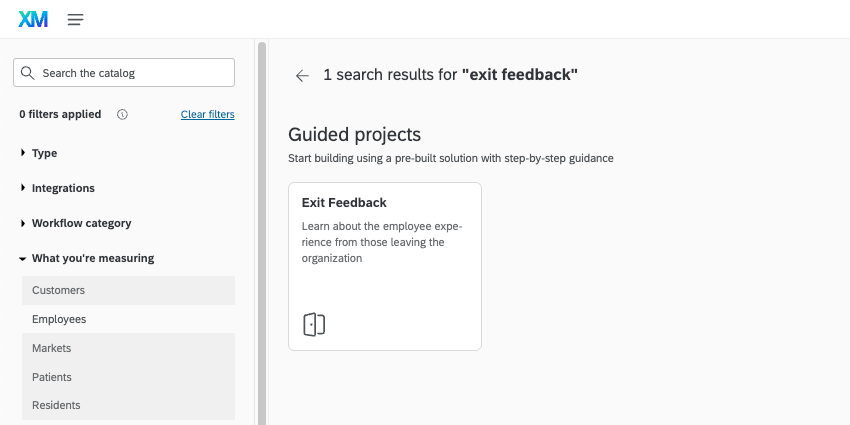Focus the Search the catalog field
The image size is (850, 425).
[135, 73]
